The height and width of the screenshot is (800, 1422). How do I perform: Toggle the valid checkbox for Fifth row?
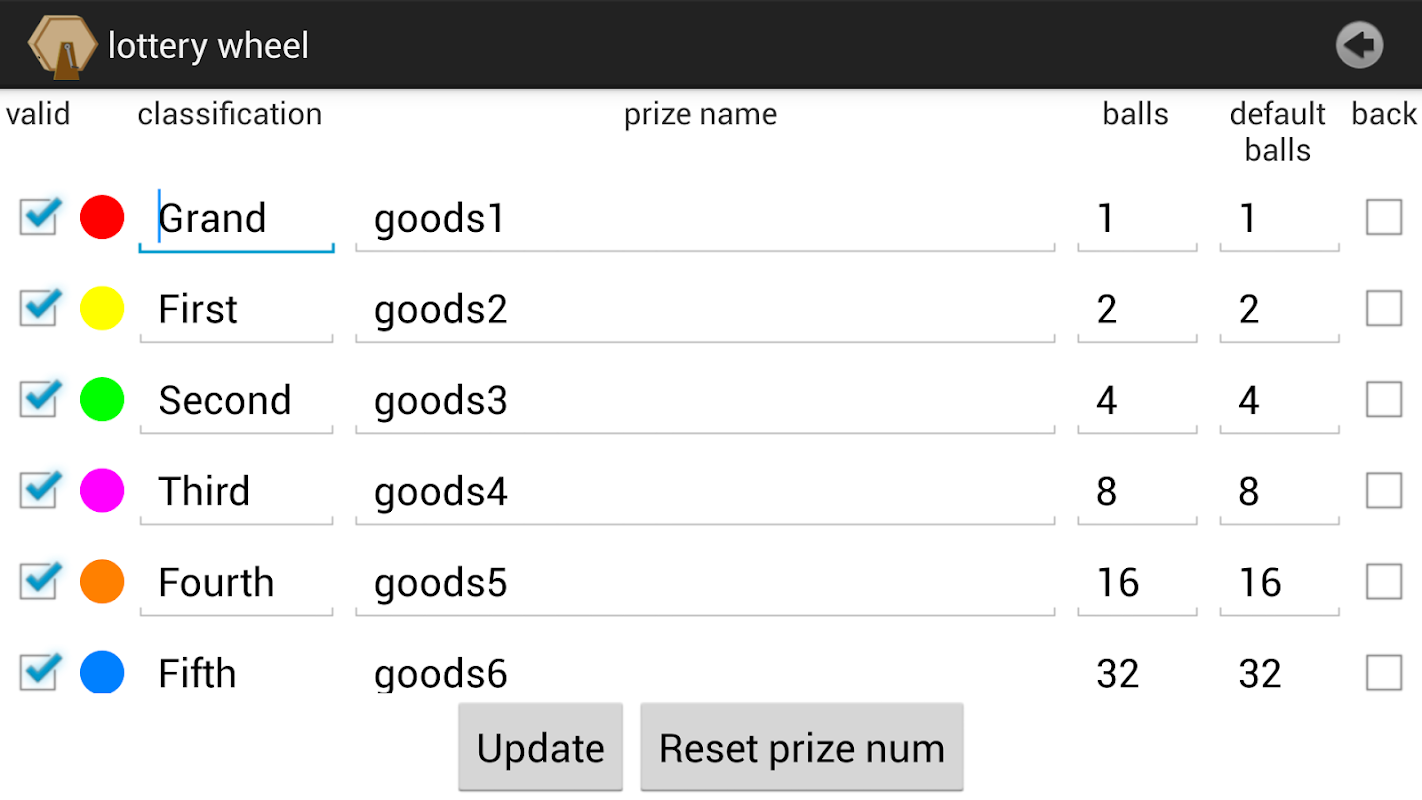(x=39, y=670)
